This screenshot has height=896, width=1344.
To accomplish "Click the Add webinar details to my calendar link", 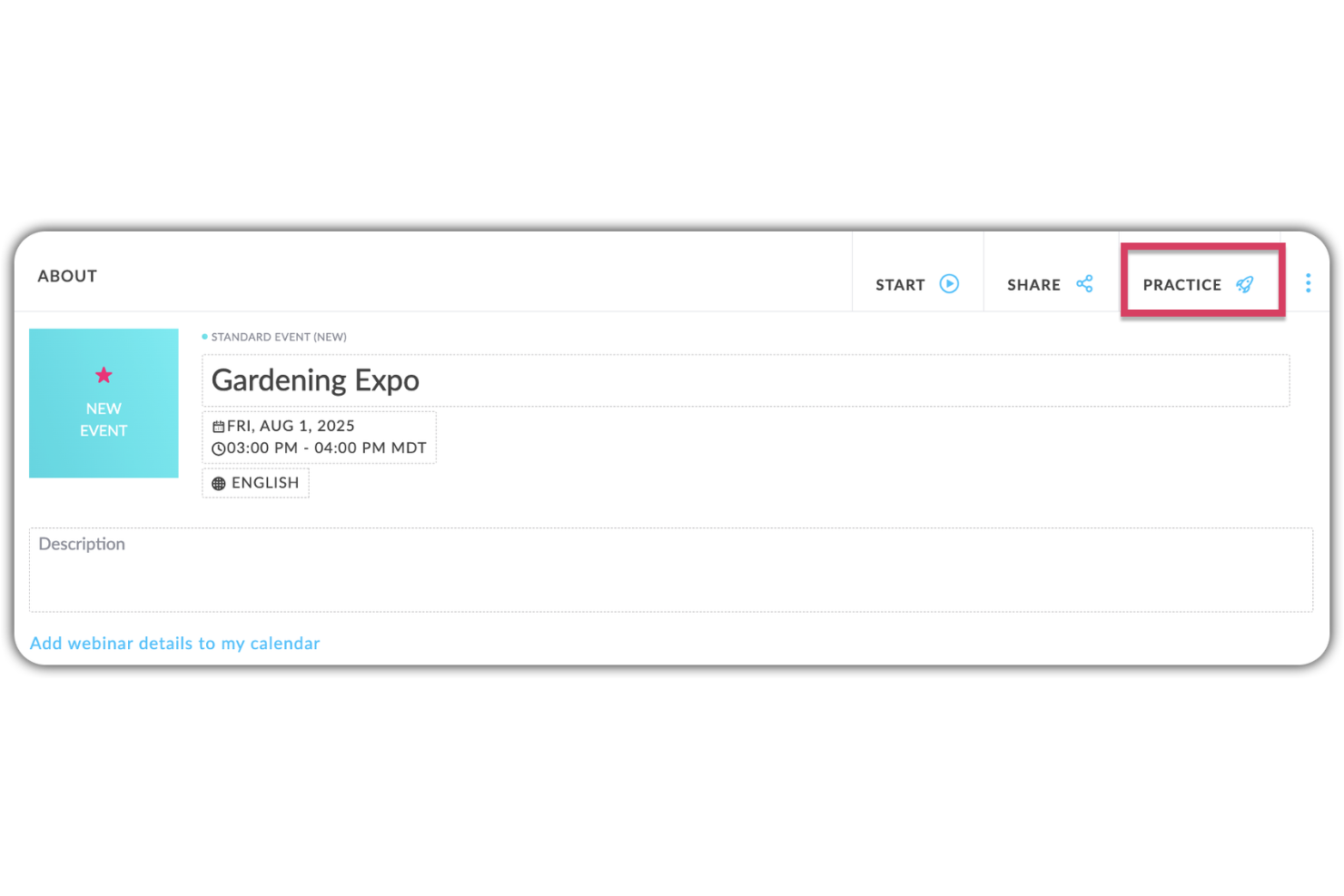I will click(x=174, y=643).
